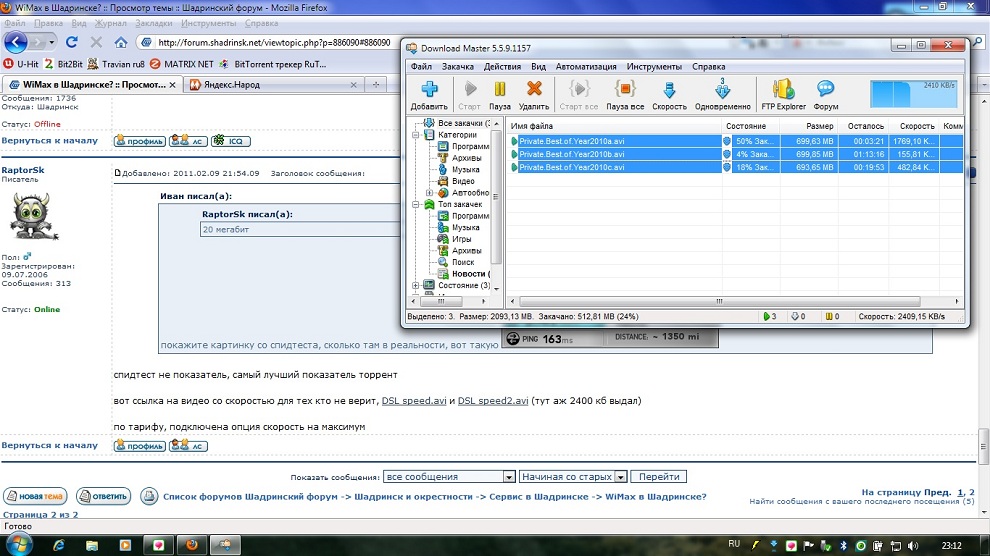Click Пауза все toolbar icon
Viewport: 990px width, 556px height.
coord(625,89)
